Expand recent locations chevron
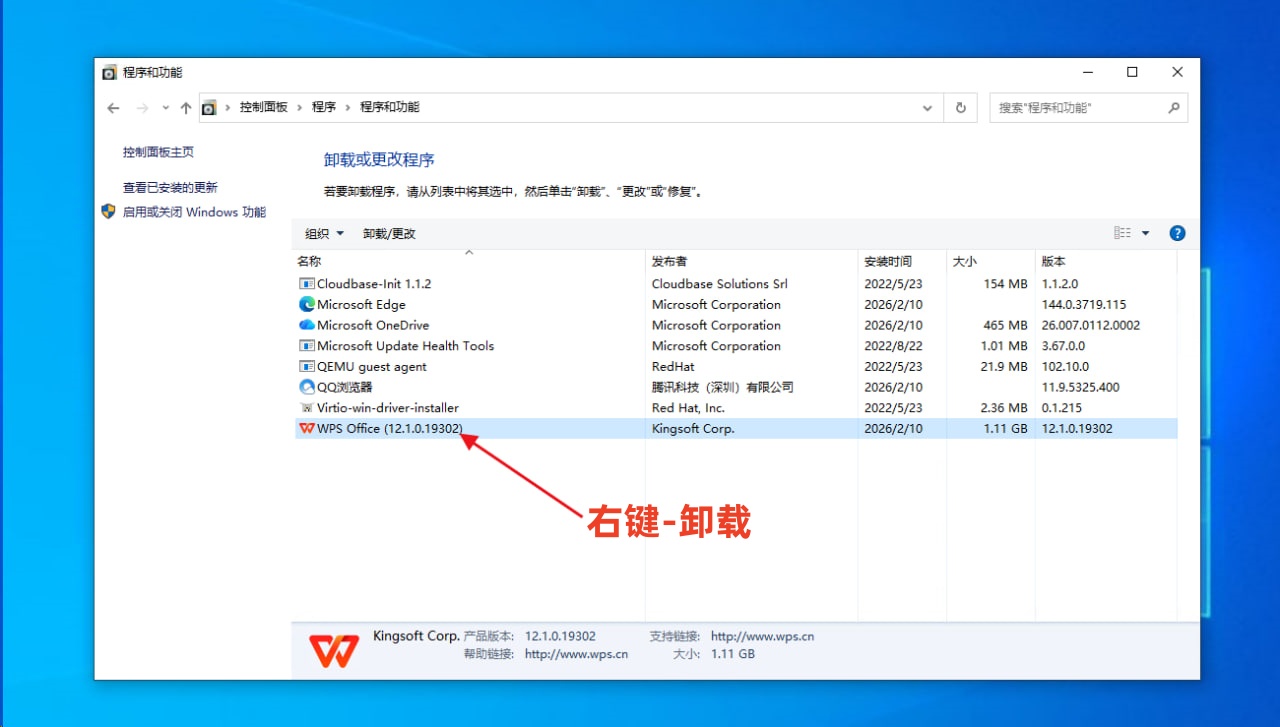Screen dimensions: 1280x727 [x=165, y=108]
